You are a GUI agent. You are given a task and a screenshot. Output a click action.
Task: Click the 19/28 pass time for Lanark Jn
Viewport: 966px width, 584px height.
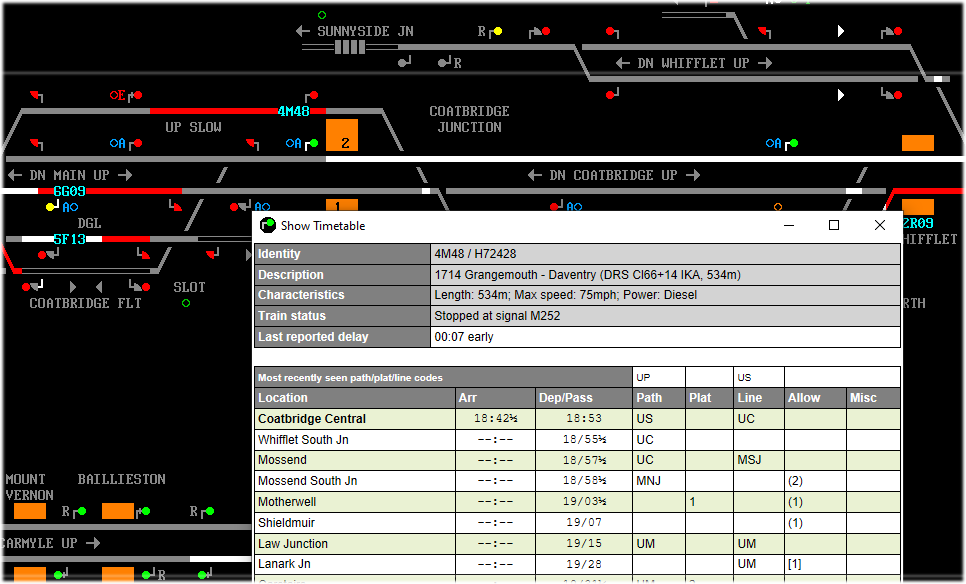pyautogui.click(x=584, y=564)
